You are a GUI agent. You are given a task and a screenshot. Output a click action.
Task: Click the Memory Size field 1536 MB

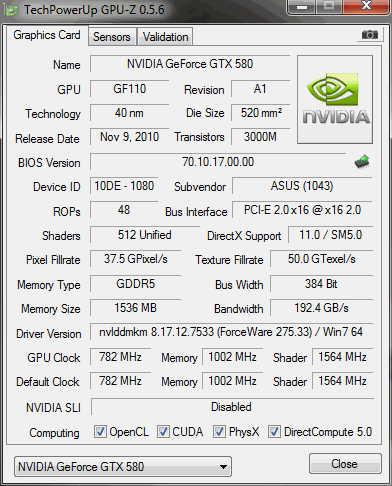click(136, 308)
